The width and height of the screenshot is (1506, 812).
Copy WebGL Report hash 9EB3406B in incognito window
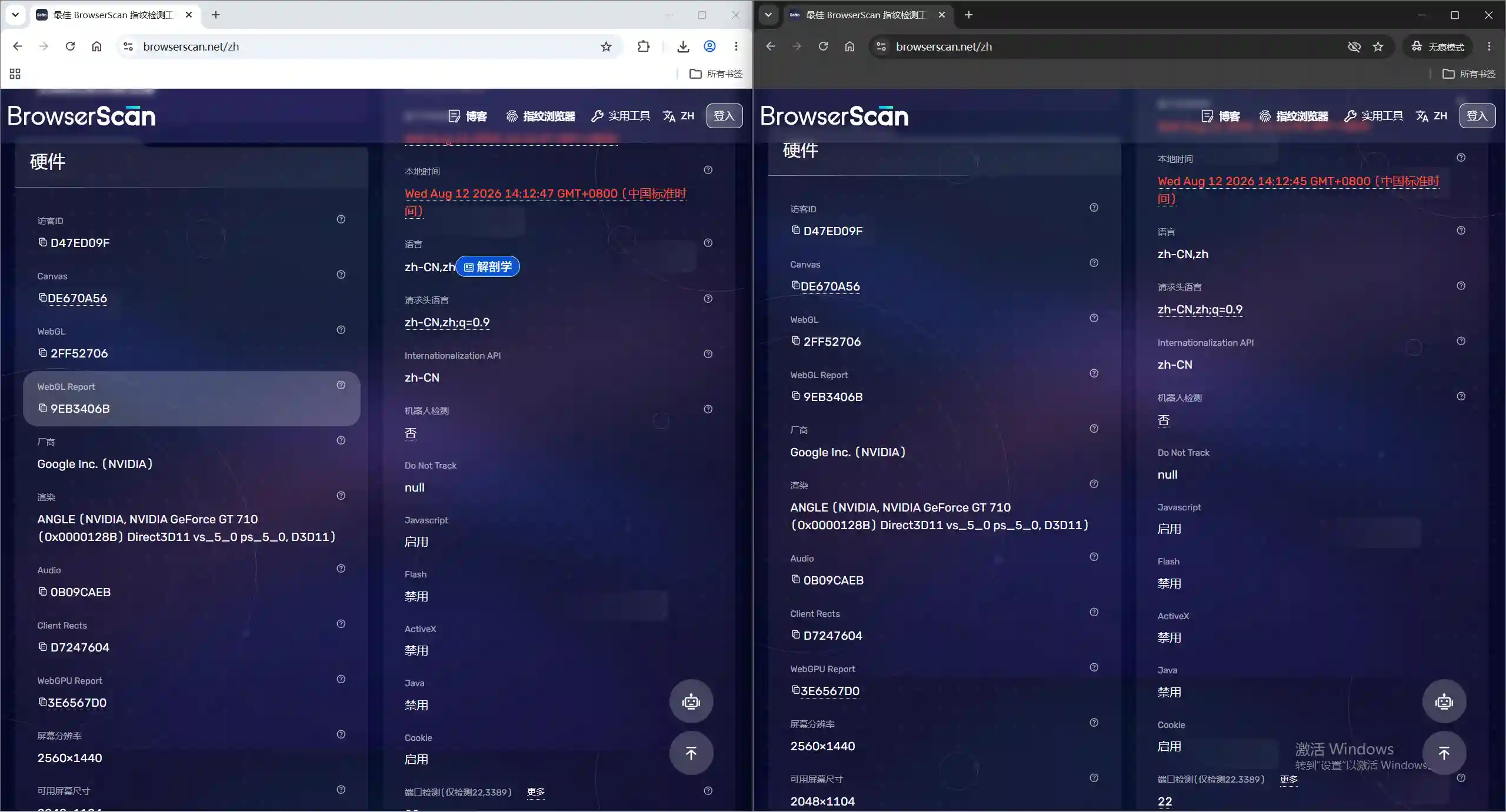(x=795, y=396)
